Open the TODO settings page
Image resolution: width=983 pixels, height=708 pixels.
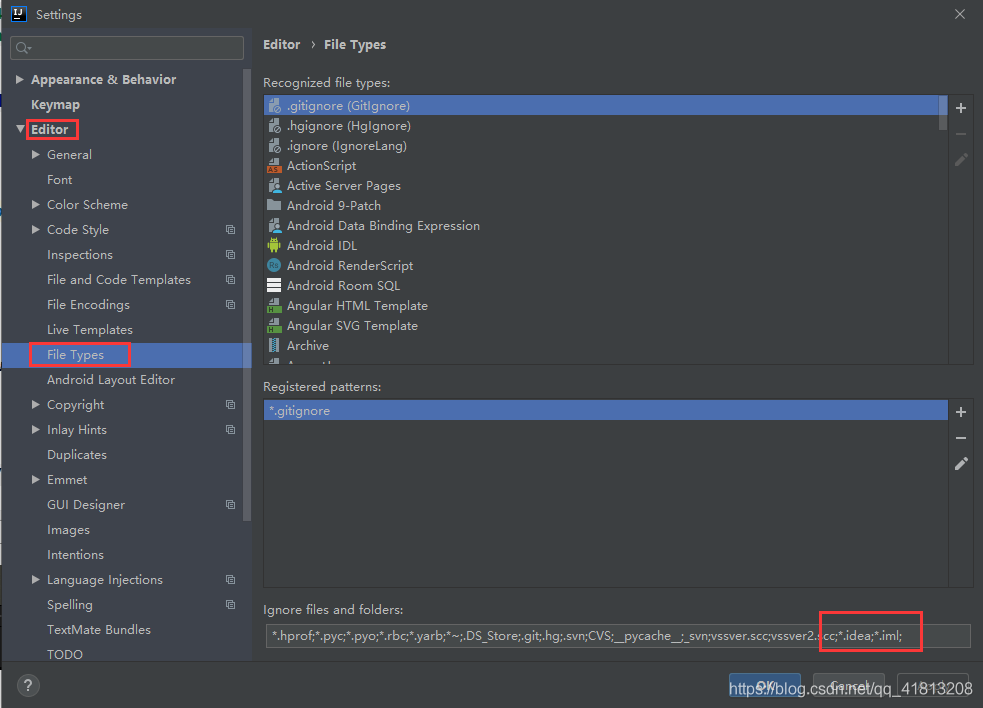coord(65,654)
